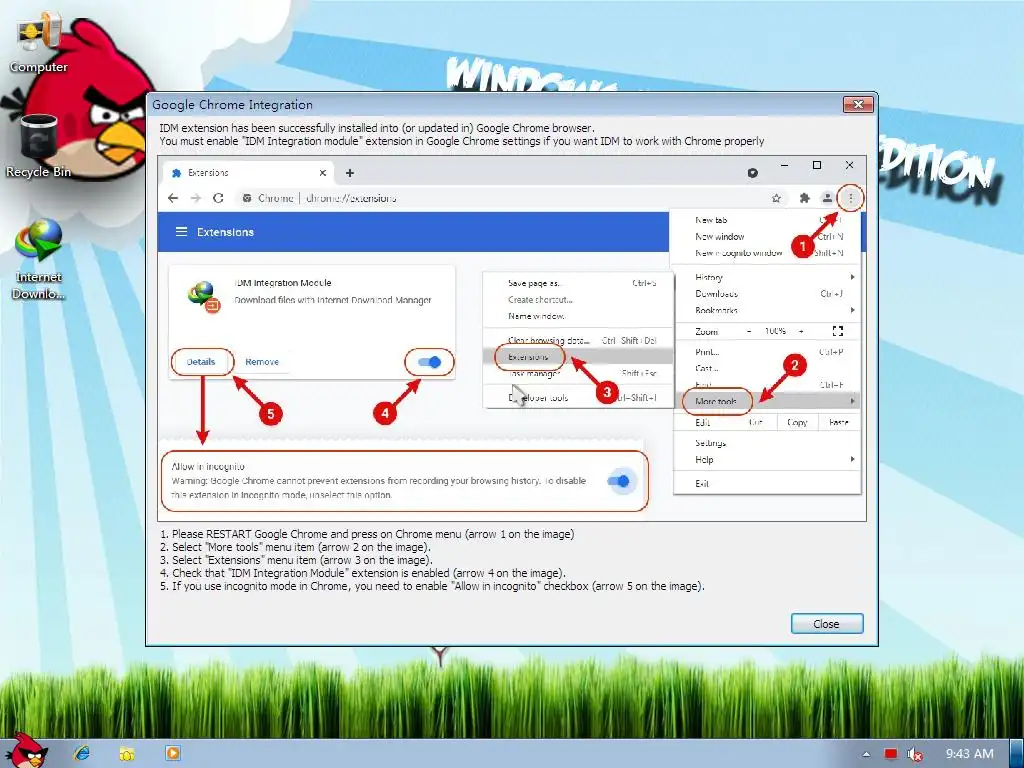1024x768 pixels.
Task: Click the muted volume tray icon
Action: (914, 754)
